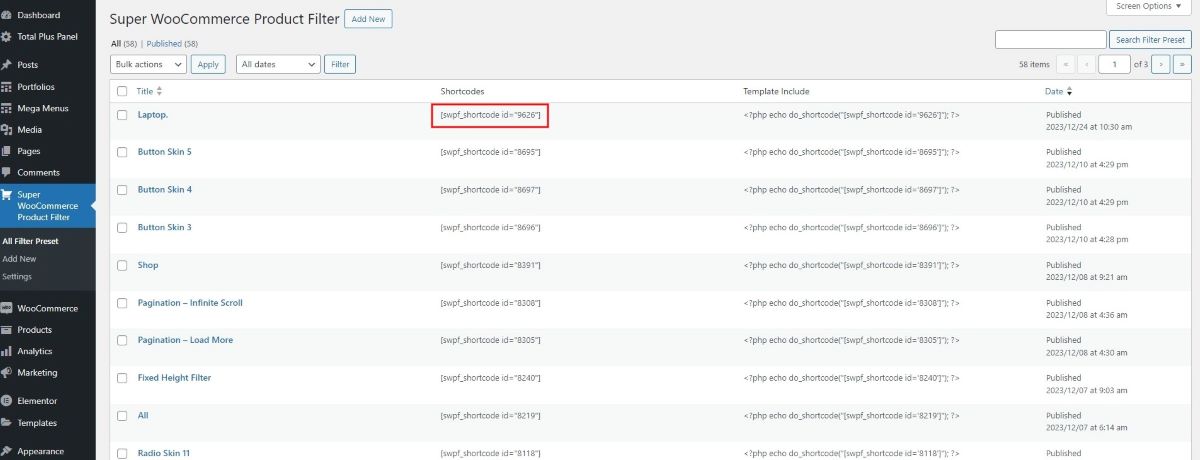Open the All dates dropdown
Image resolution: width=1200 pixels, height=460 pixels.
click(x=278, y=64)
